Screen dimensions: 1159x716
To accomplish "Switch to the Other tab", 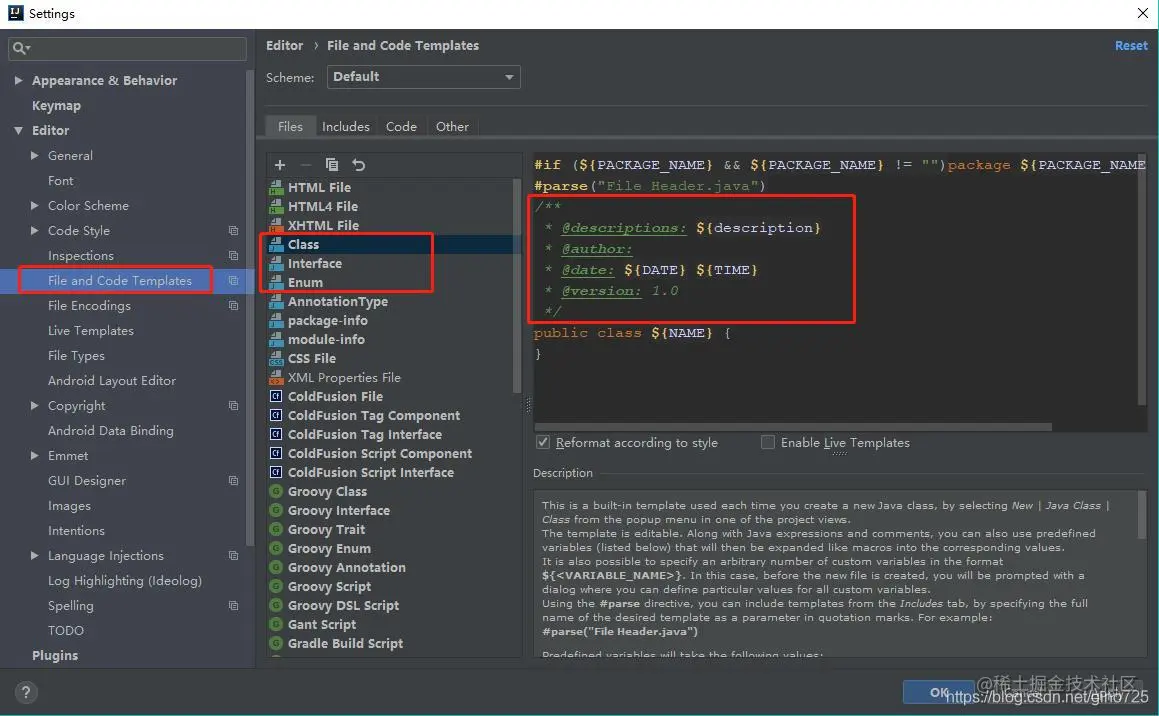I will tap(452, 126).
